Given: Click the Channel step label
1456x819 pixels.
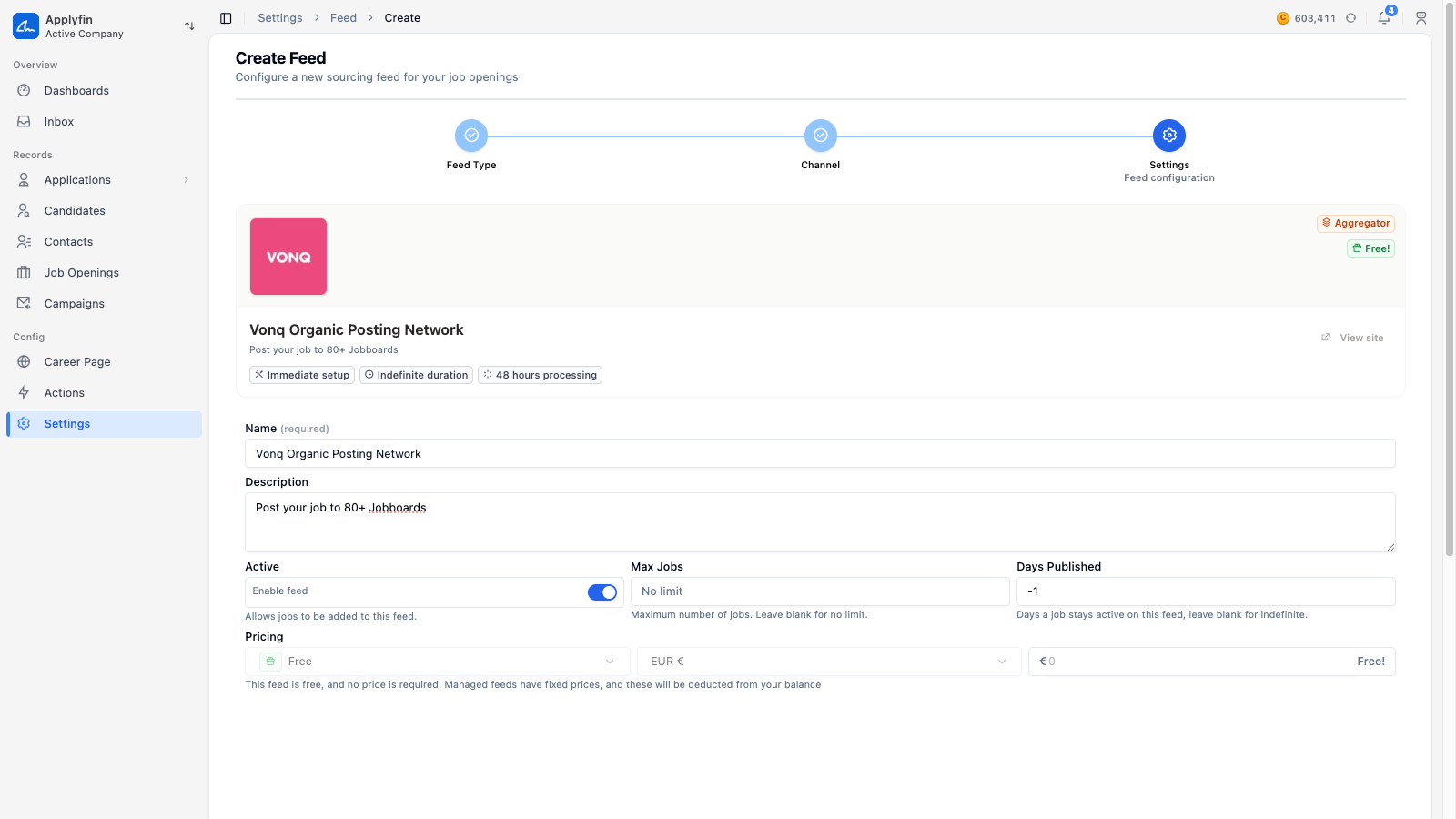Looking at the screenshot, I should click(x=821, y=166).
